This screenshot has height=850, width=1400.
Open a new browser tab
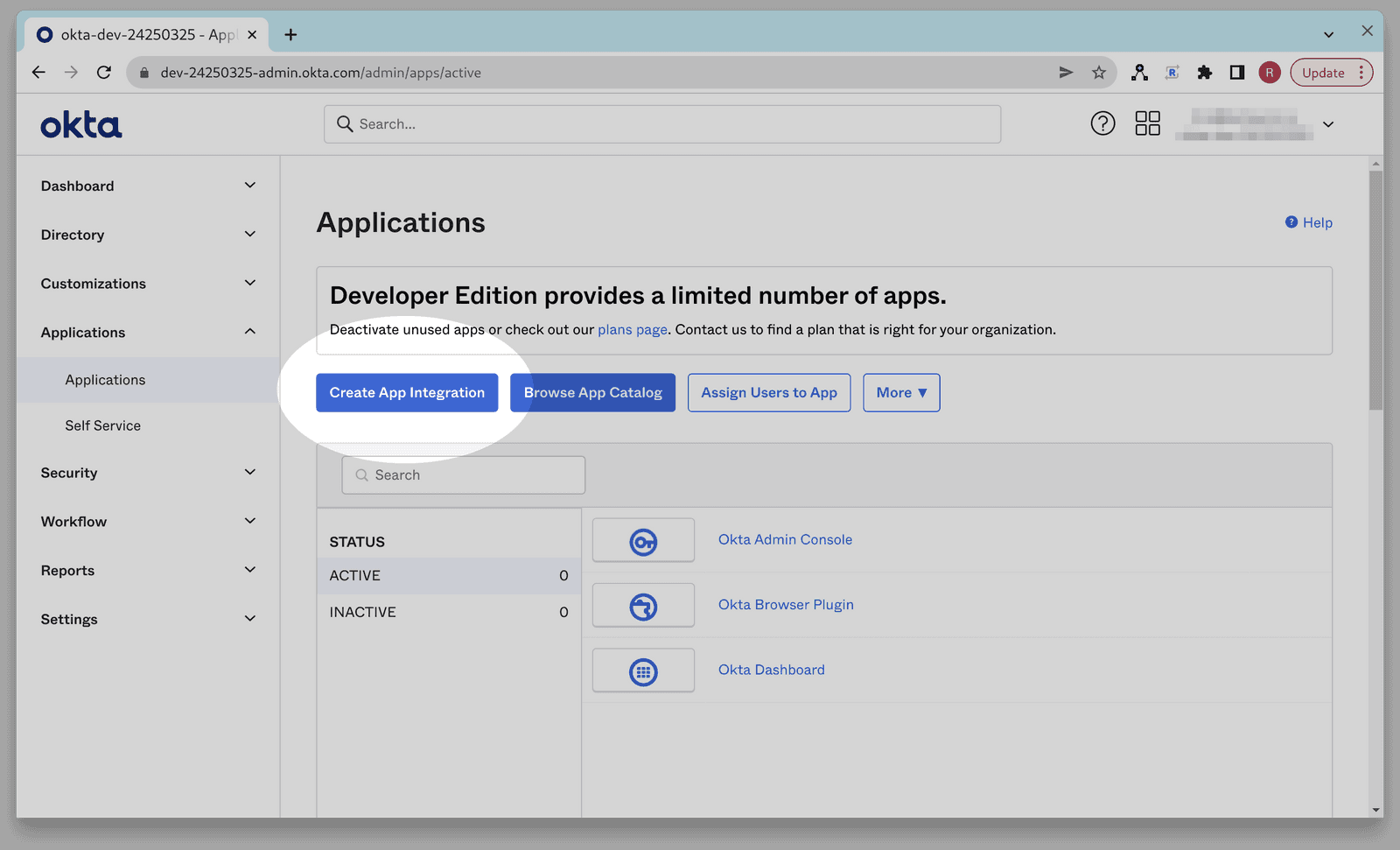pos(290,35)
